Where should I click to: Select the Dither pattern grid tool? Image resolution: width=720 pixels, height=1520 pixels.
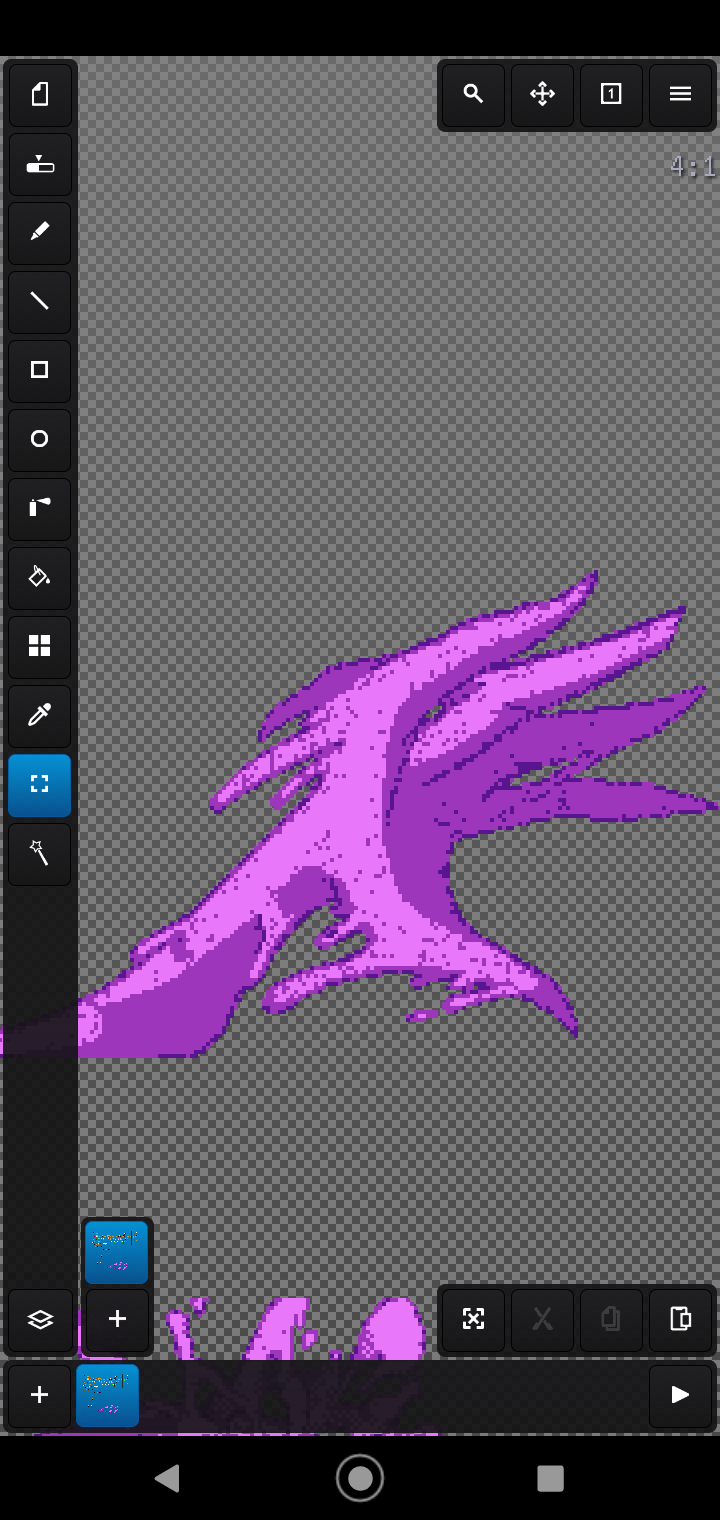(x=40, y=647)
